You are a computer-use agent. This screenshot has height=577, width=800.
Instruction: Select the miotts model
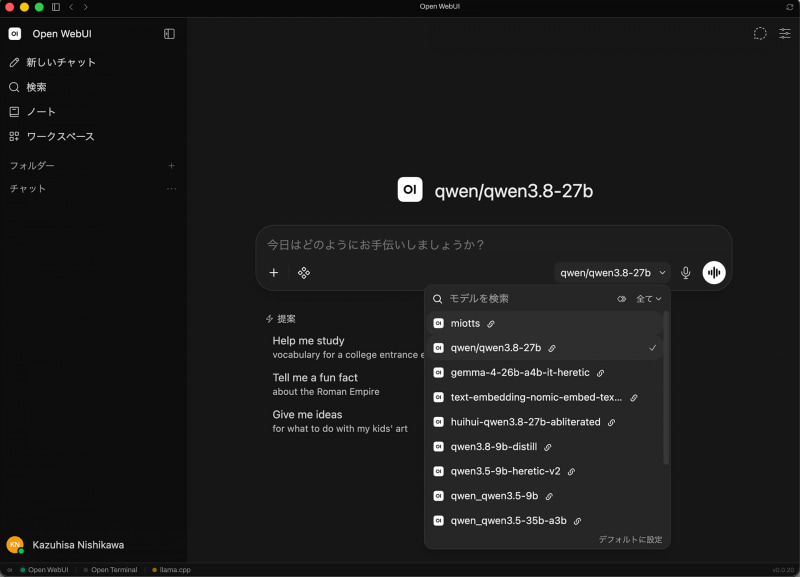(545, 323)
